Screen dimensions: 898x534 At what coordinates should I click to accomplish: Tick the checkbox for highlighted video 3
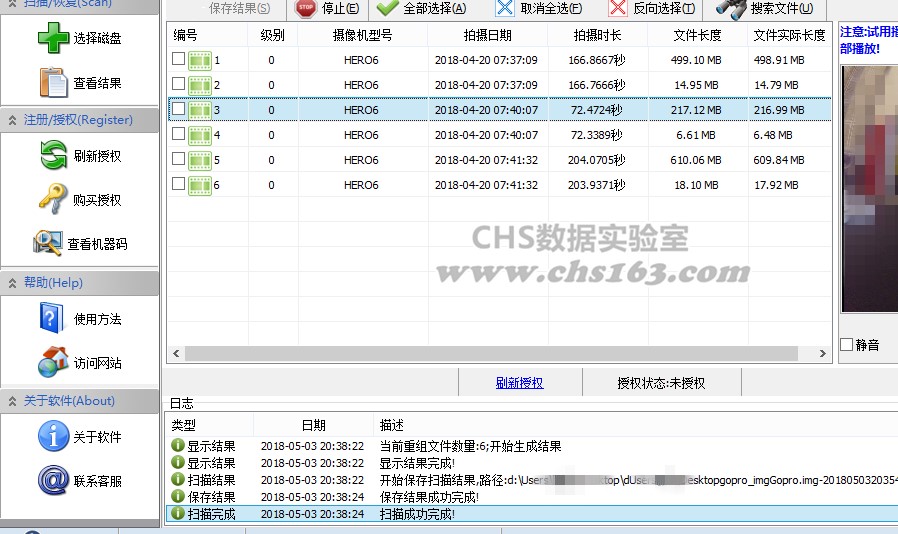pyautogui.click(x=179, y=108)
